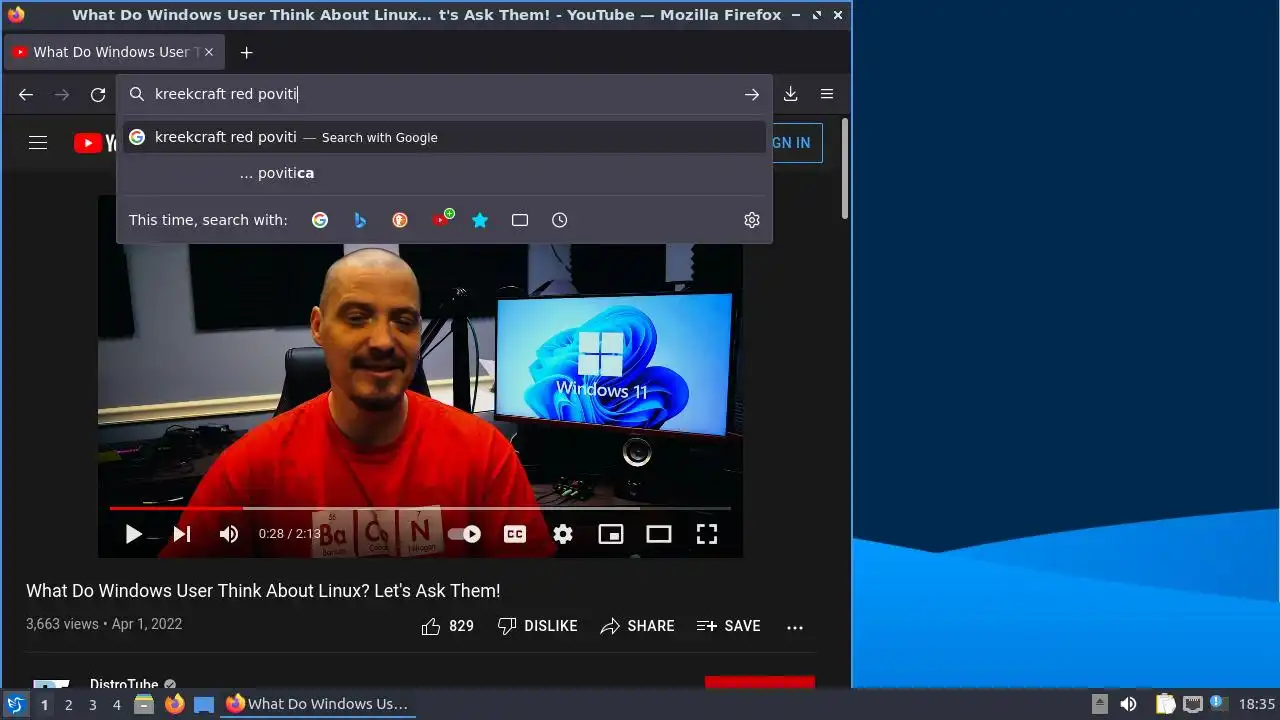This screenshot has width=1280, height=720.
Task: Search this time with DuckDuckGo
Action: 400,220
